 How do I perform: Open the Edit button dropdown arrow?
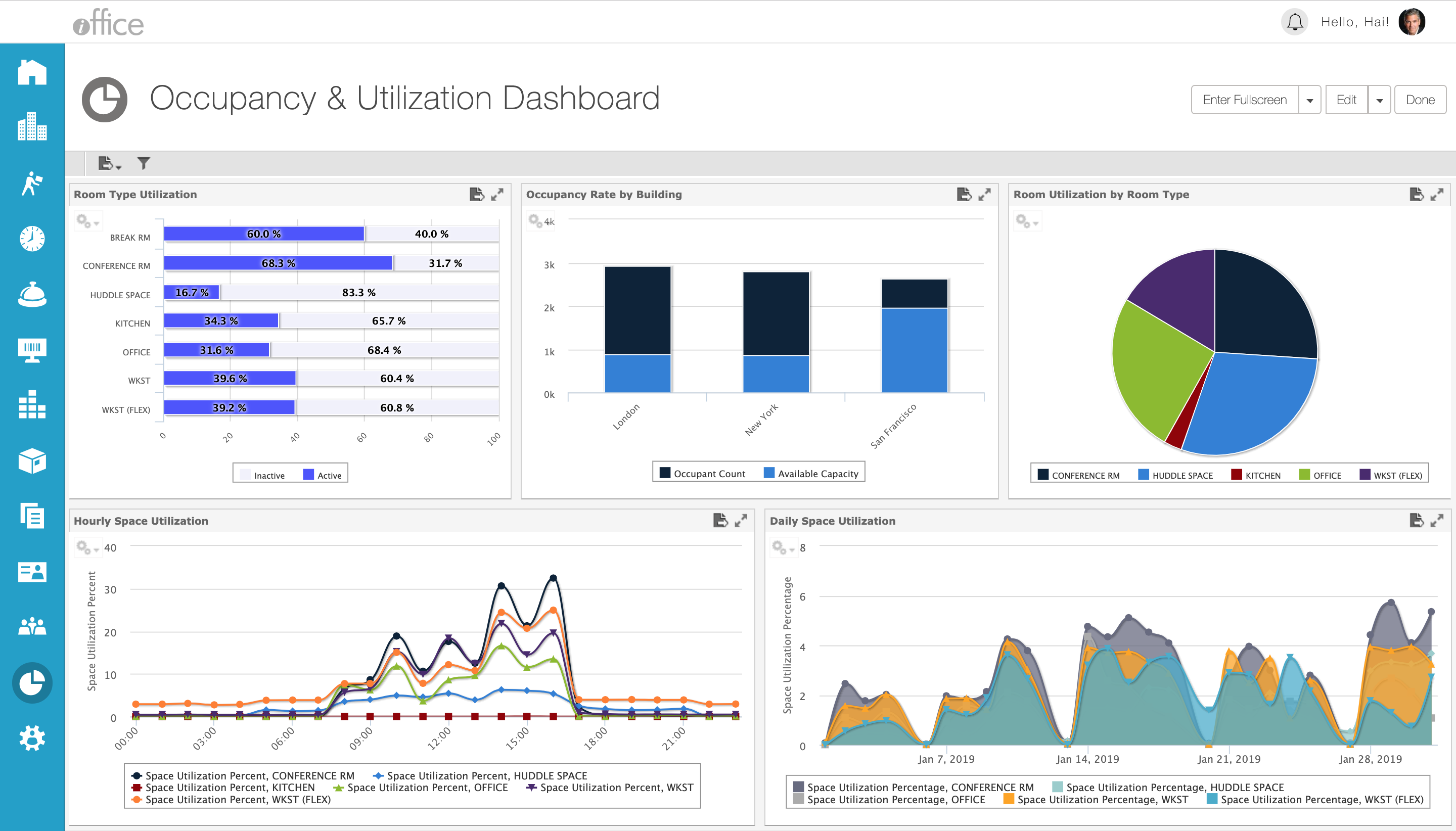pos(1379,101)
